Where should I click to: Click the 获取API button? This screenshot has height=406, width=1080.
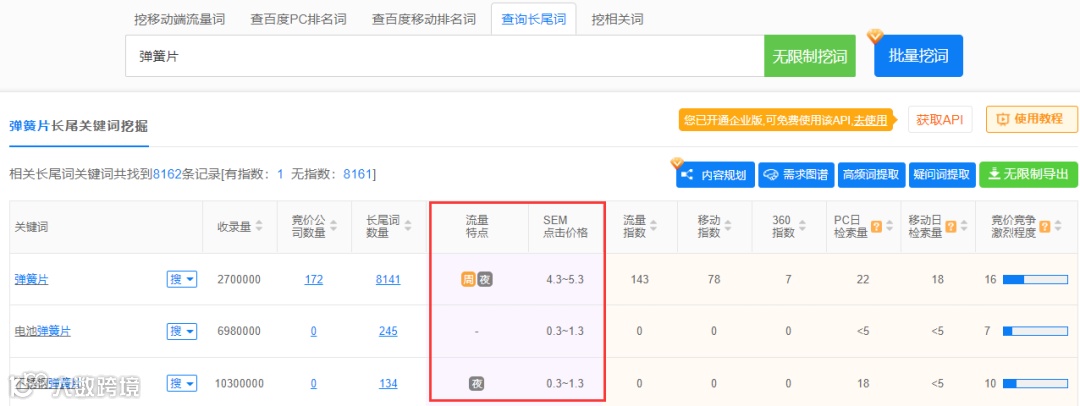[x=939, y=119]
